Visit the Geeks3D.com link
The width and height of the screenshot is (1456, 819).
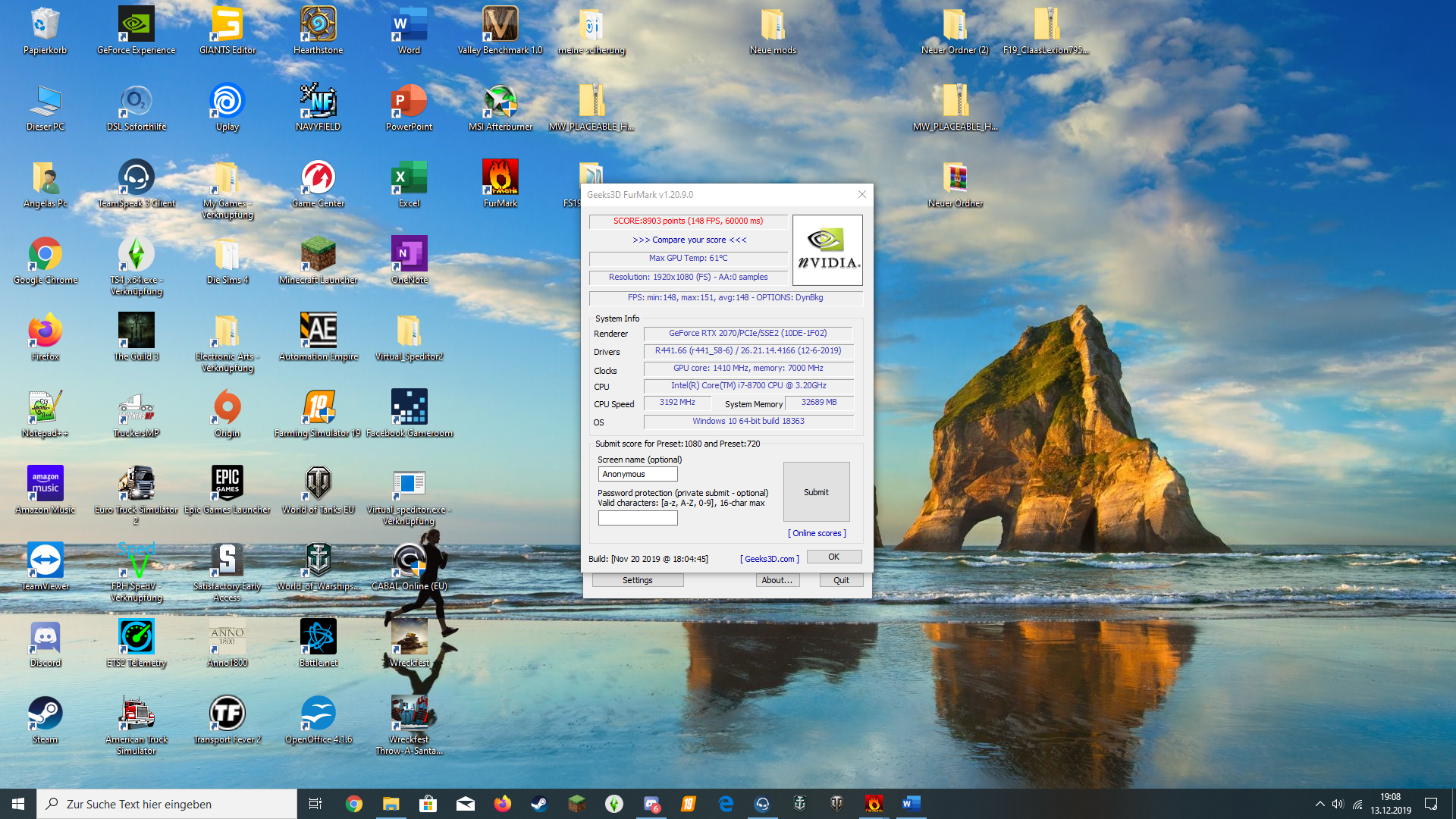(x=770, y=559)
